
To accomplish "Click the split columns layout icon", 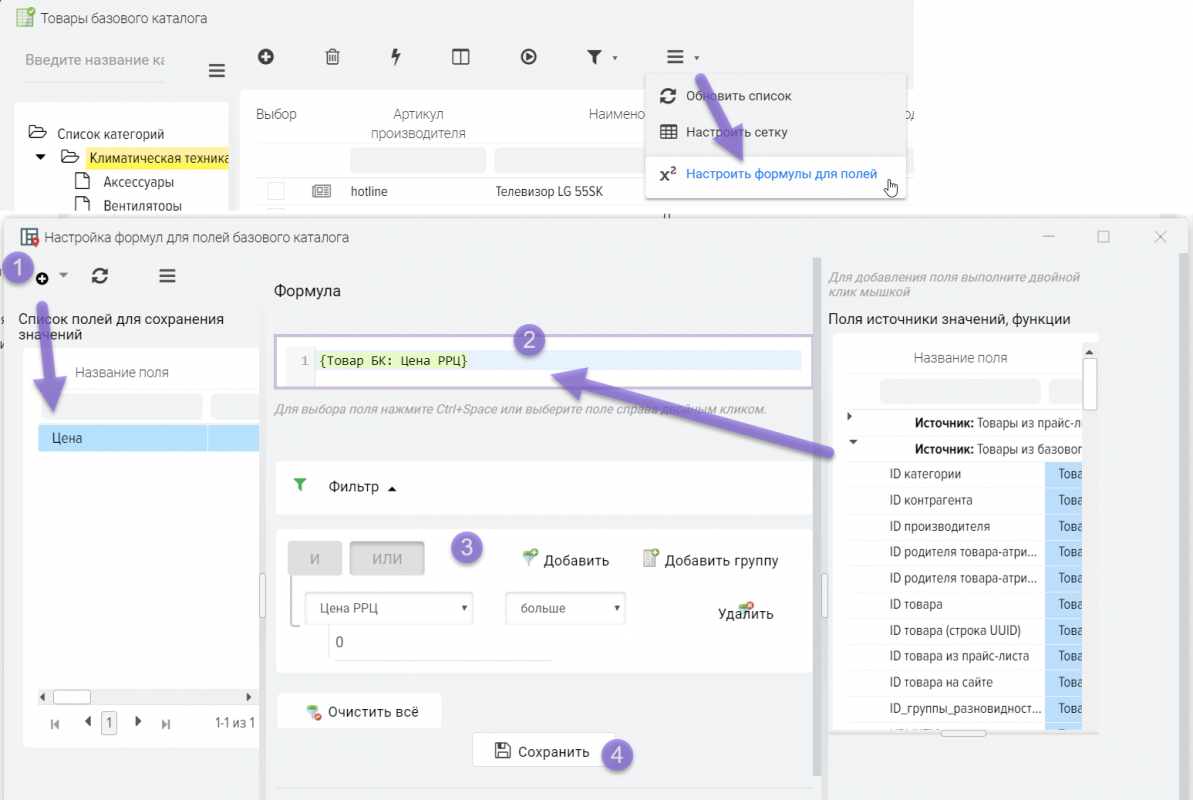I will 461,57.
